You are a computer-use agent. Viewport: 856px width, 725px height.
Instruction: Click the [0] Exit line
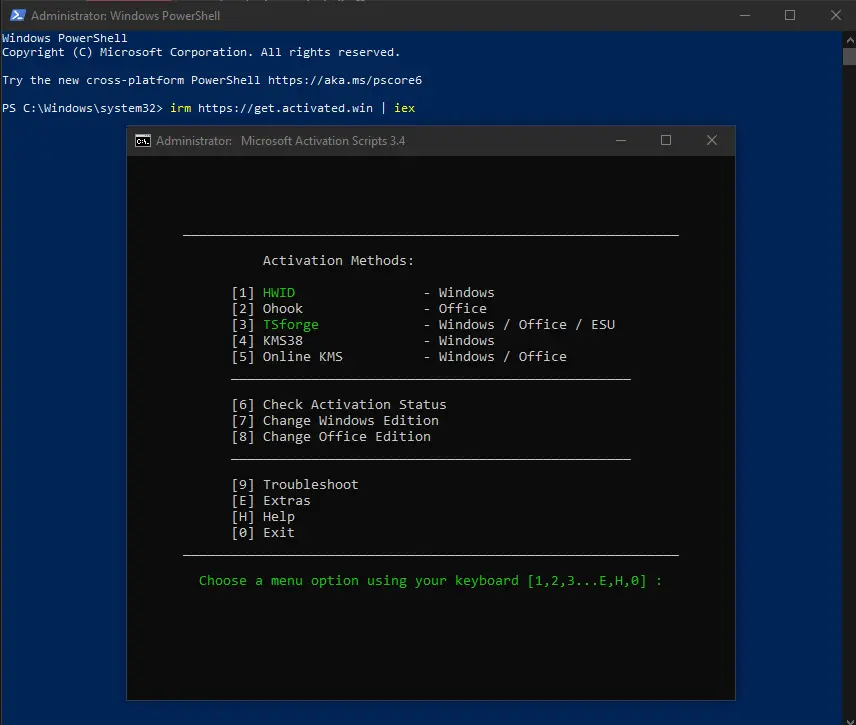(263, 533)
